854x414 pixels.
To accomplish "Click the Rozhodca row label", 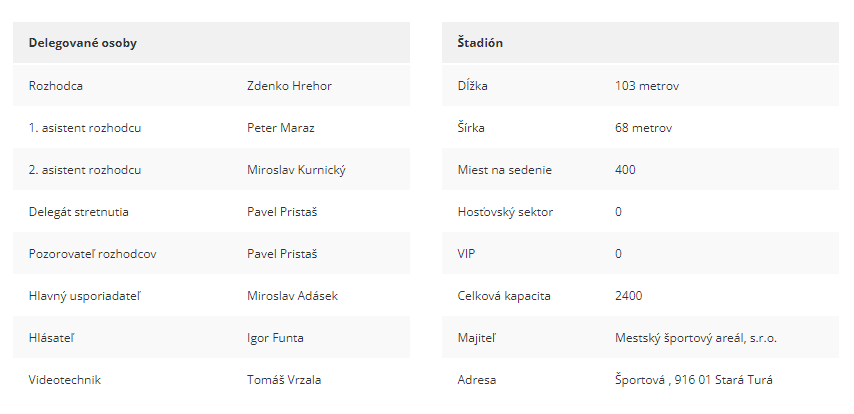I will pos(56,86).
